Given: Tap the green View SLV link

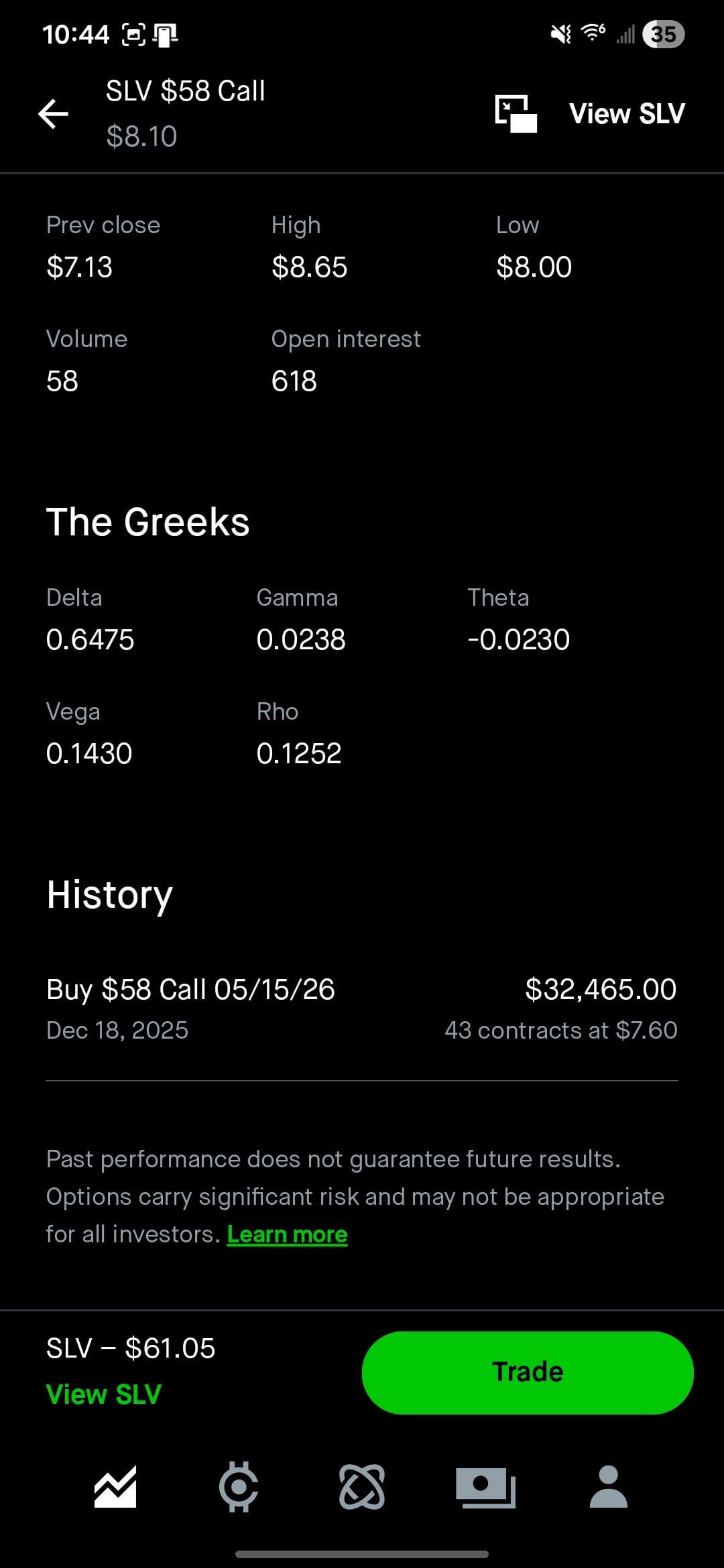Looking at the screenshot, I should pyautogui.click(x=104, y=1394).
